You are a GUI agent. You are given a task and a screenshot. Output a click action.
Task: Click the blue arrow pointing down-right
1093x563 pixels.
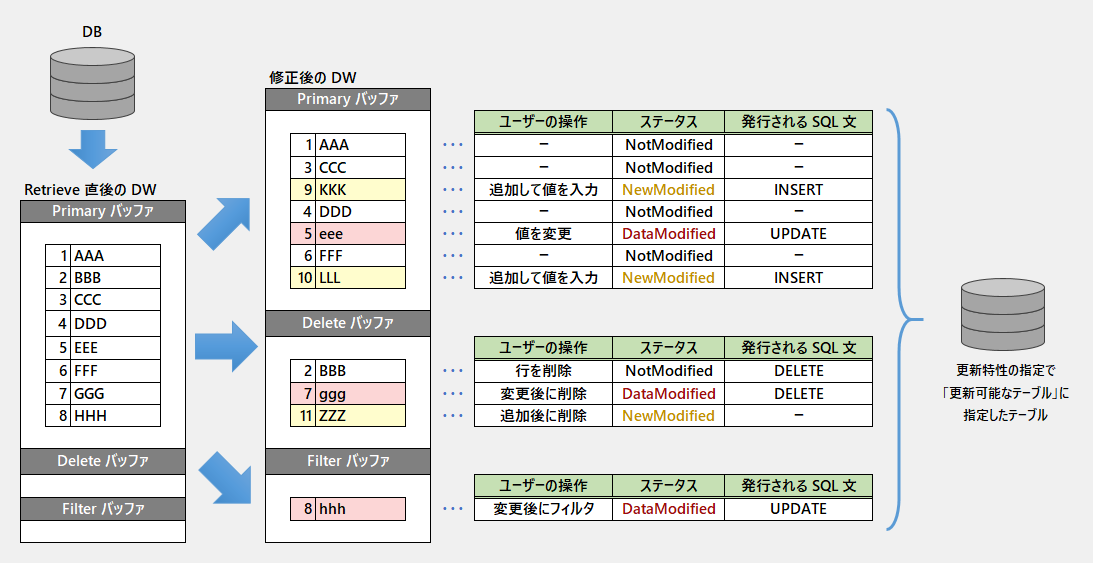point(224,476)
